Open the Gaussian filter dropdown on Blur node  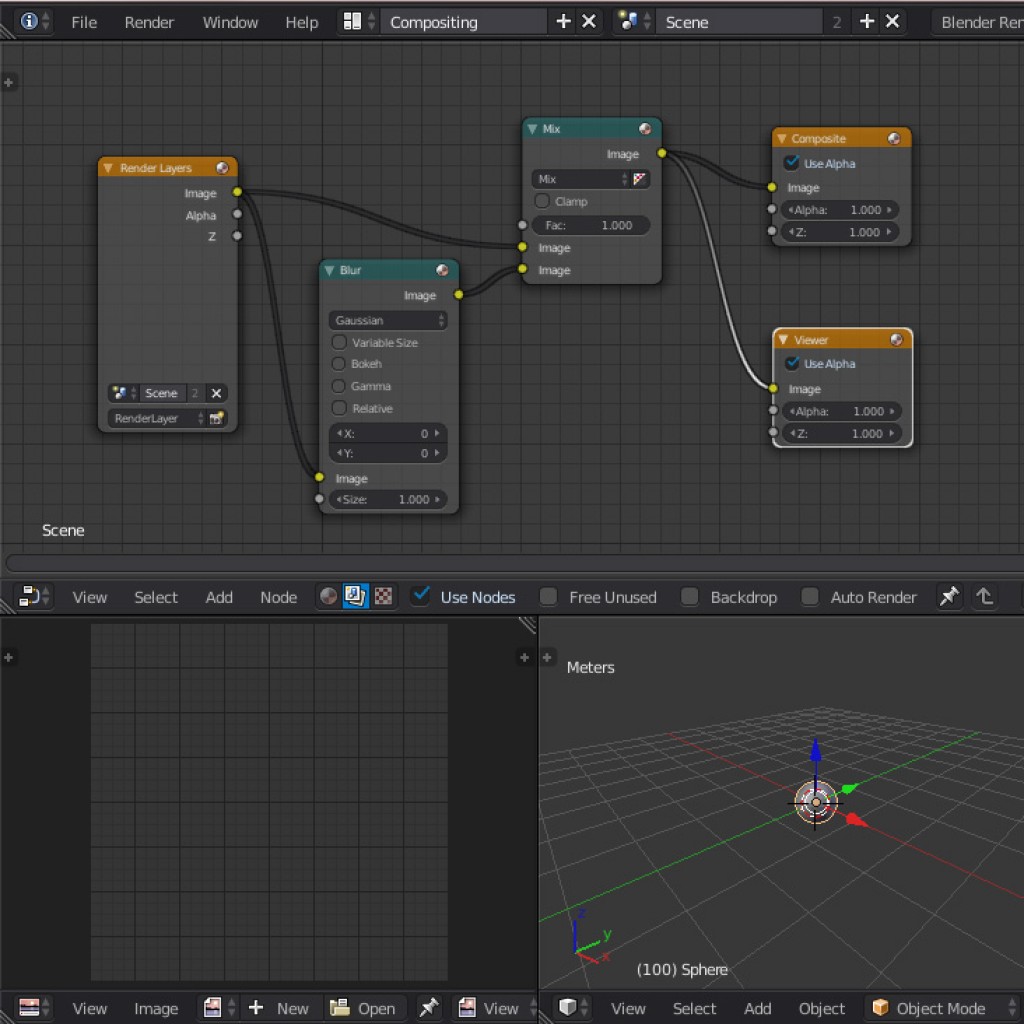[x=388, y=320]
